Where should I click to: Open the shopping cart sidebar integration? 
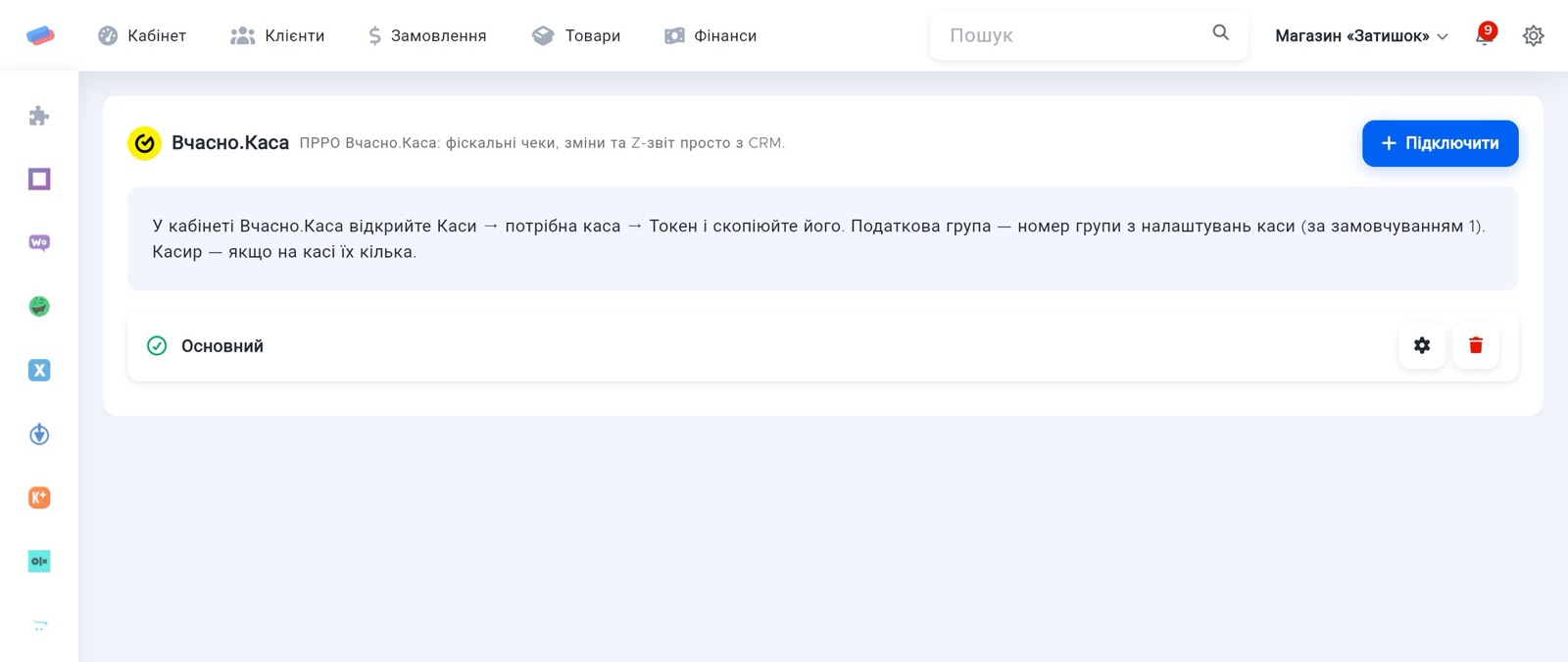[39, 625]
